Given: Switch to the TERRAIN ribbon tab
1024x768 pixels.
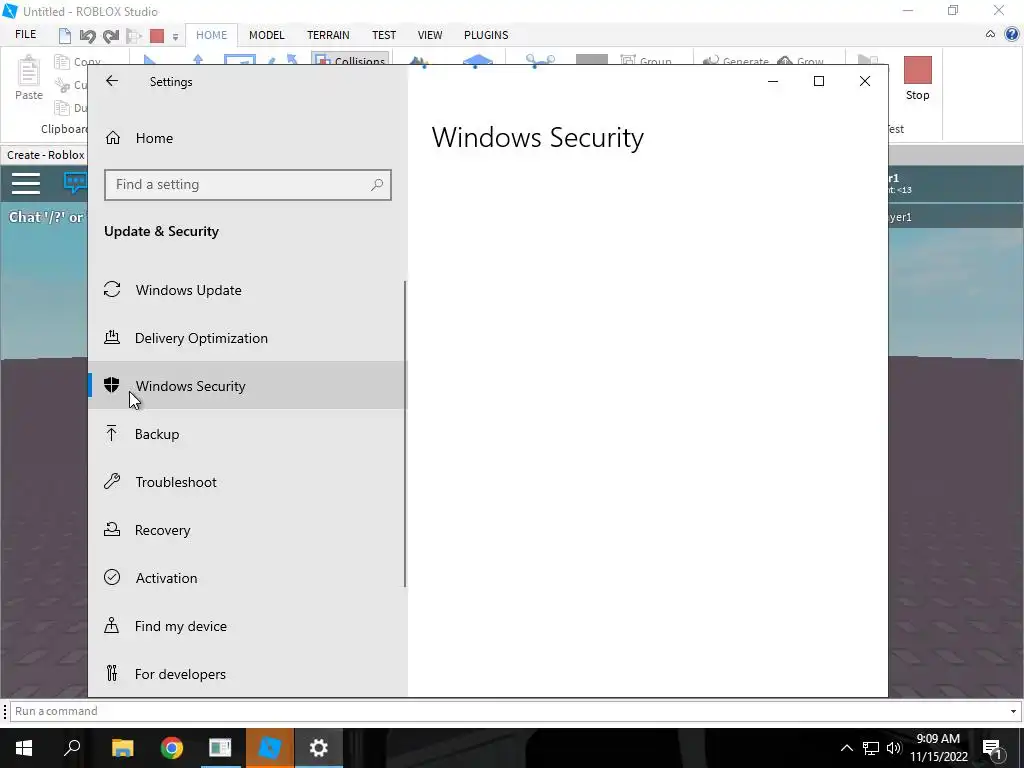Looking at the screenshot, I should pos(328,35).
